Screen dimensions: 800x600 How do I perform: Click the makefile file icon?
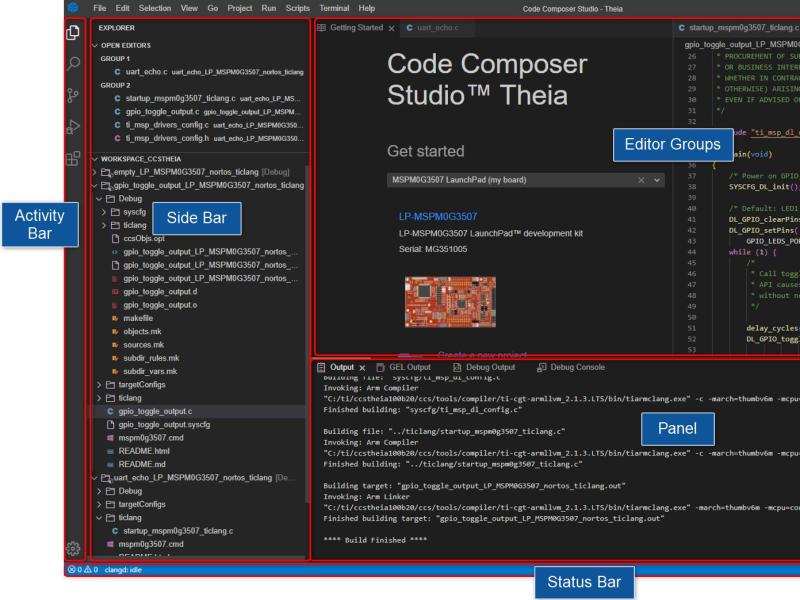coord(115,318)
